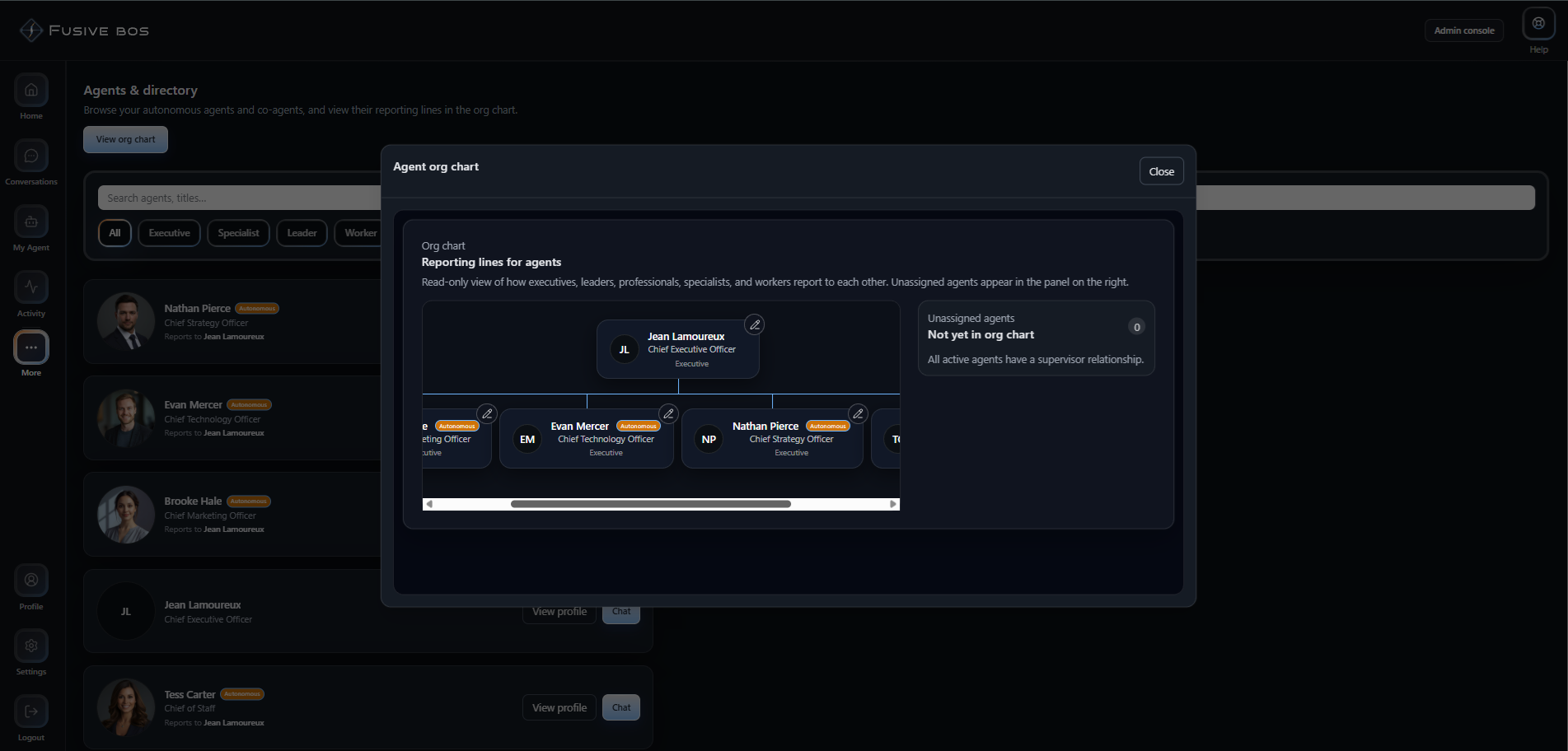This screenshot has height=751, width=1568.
Task: Click the JL avatar in org chart
Action: click(x=624, y=350)
